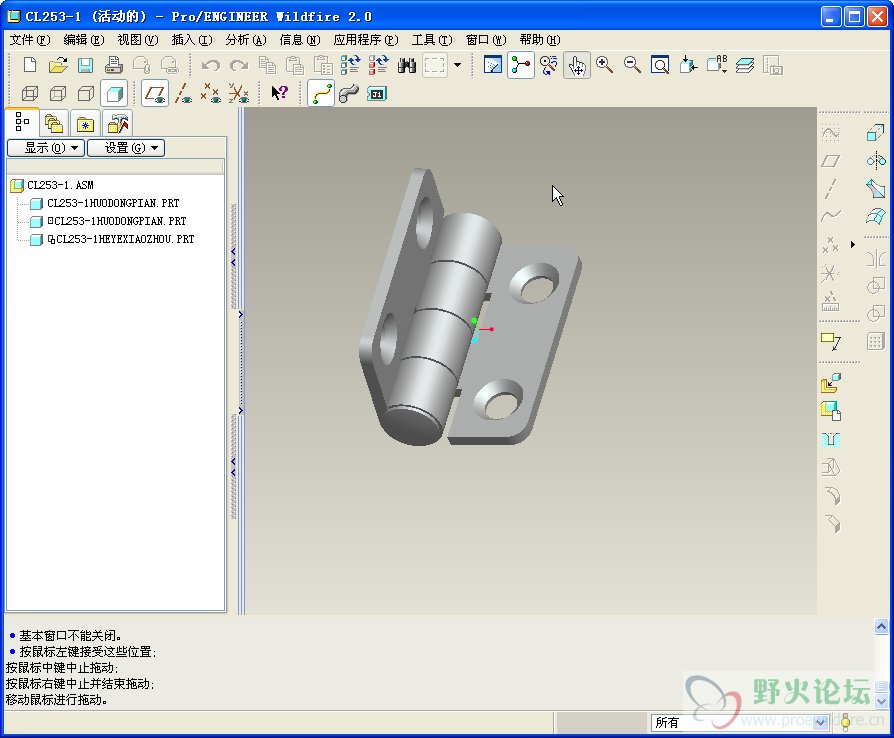Switch to the Favorites navigator tab
This screenshot has height=738, width=894.
click(85, 123)
